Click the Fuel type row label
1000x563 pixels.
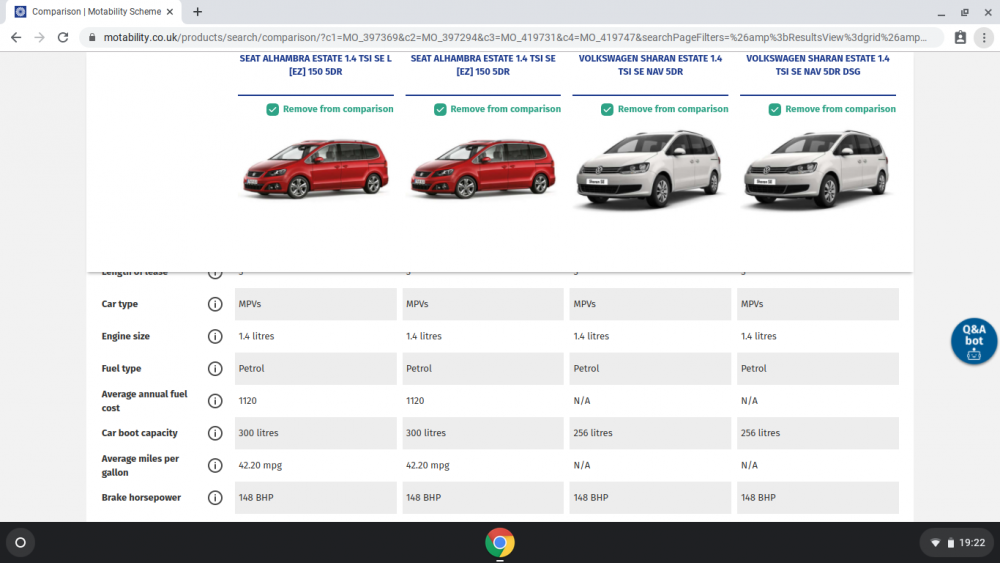pyautogui.click(x=121, y=369)
